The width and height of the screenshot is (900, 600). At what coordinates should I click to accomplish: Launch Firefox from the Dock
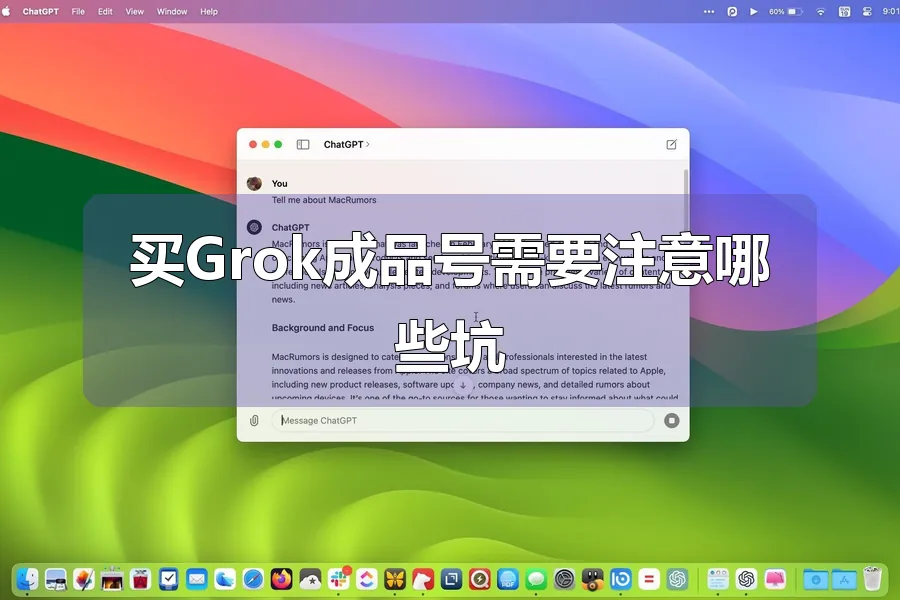coord(281,579)
